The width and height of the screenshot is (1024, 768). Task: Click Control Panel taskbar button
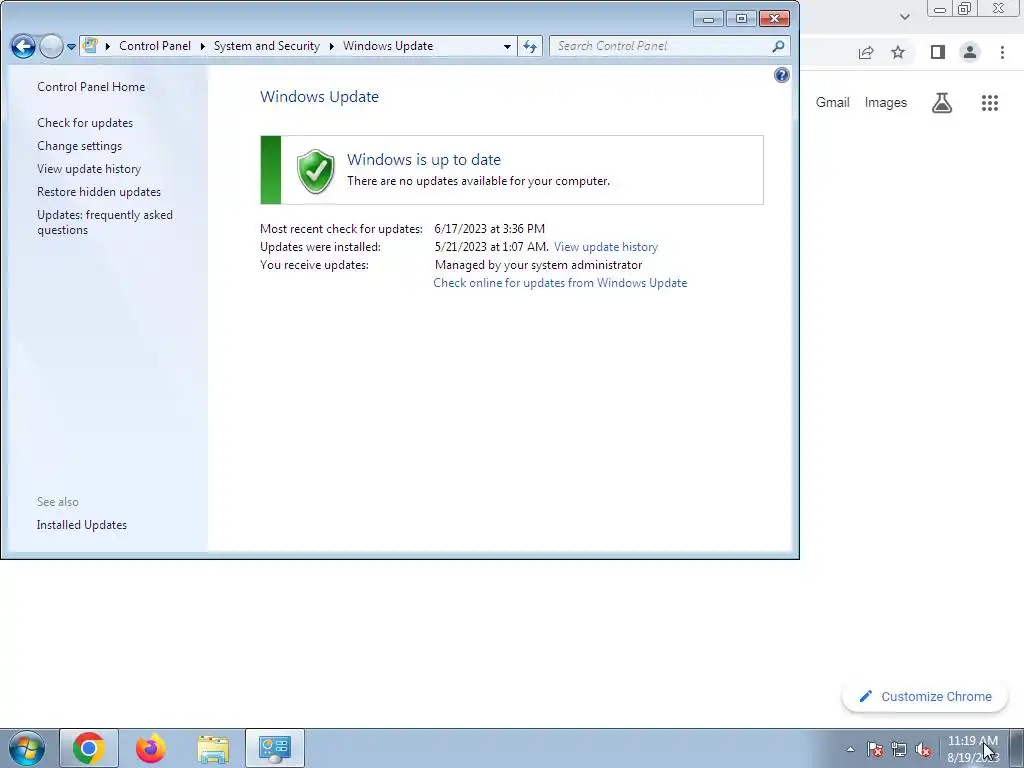275,748
